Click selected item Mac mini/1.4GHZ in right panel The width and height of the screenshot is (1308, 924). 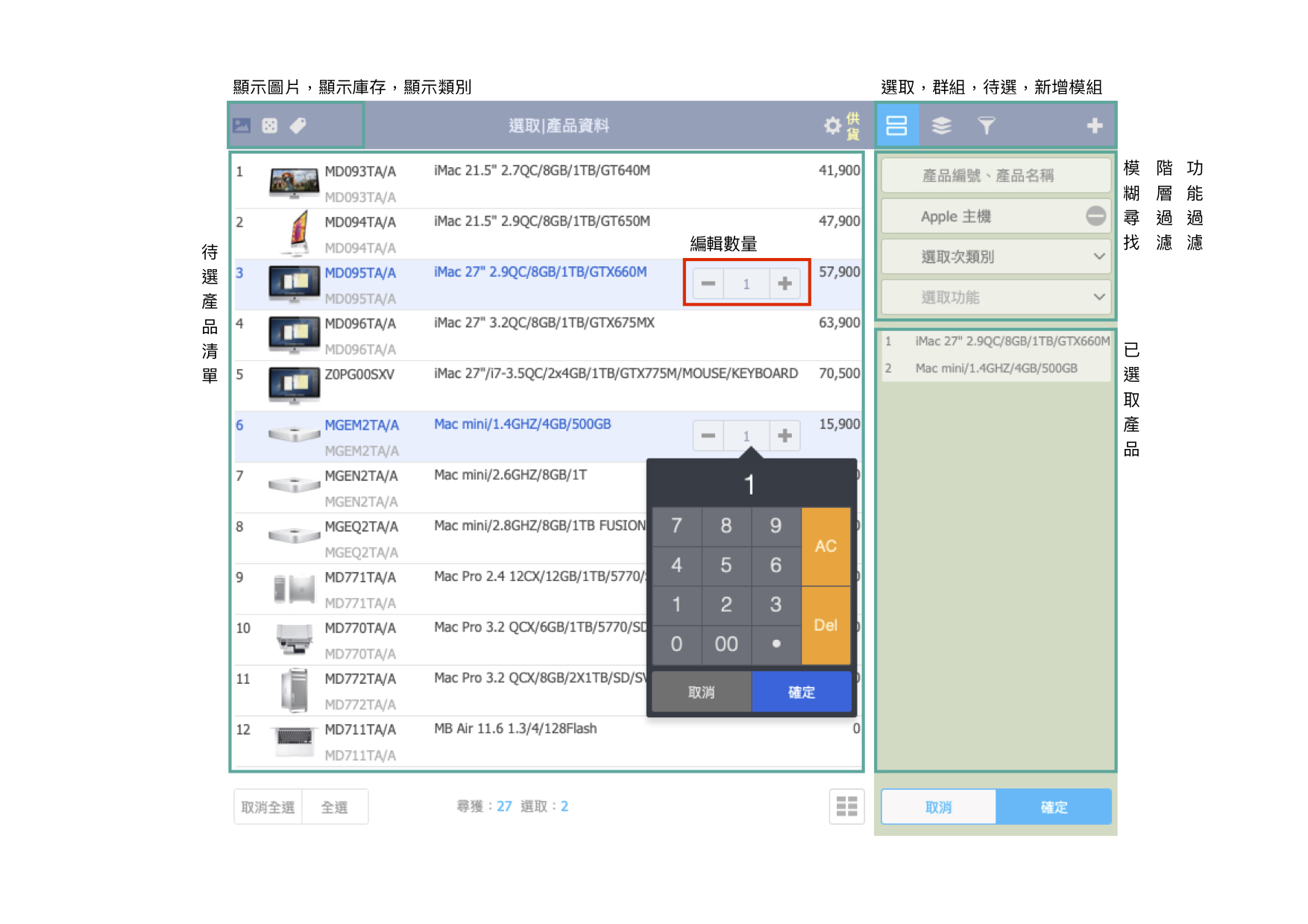pyautogui.click(x=996, y=368)
